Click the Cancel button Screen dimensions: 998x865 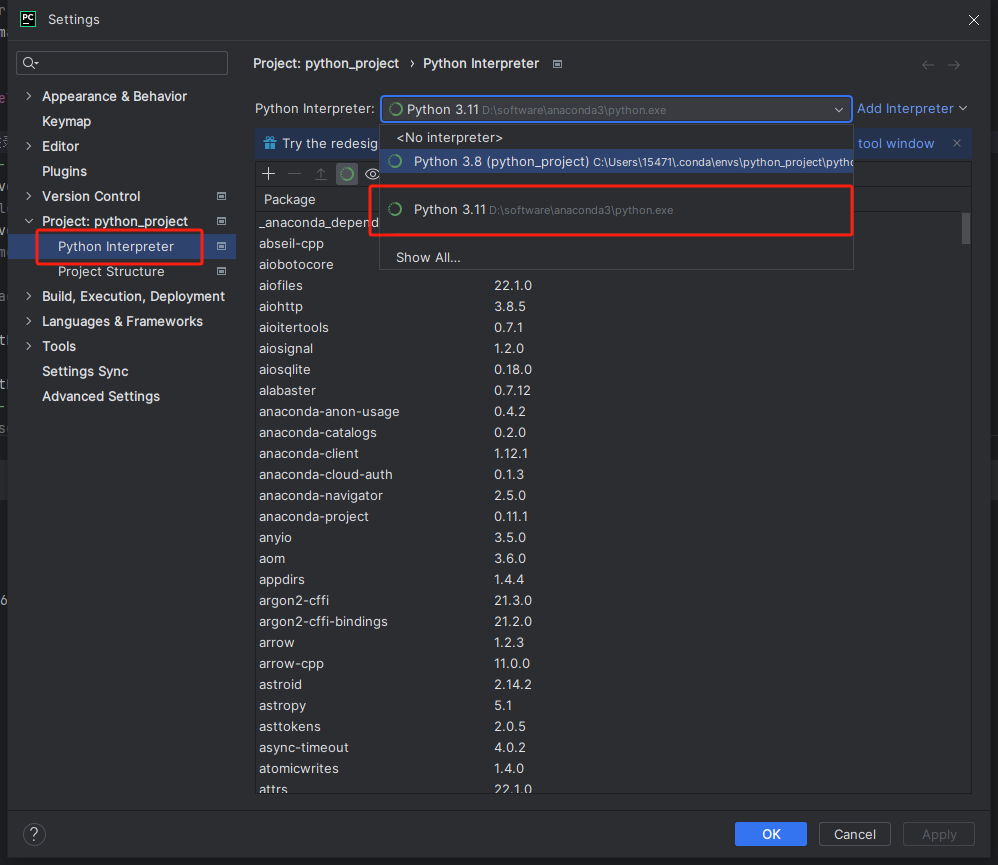tap(854, 834)
